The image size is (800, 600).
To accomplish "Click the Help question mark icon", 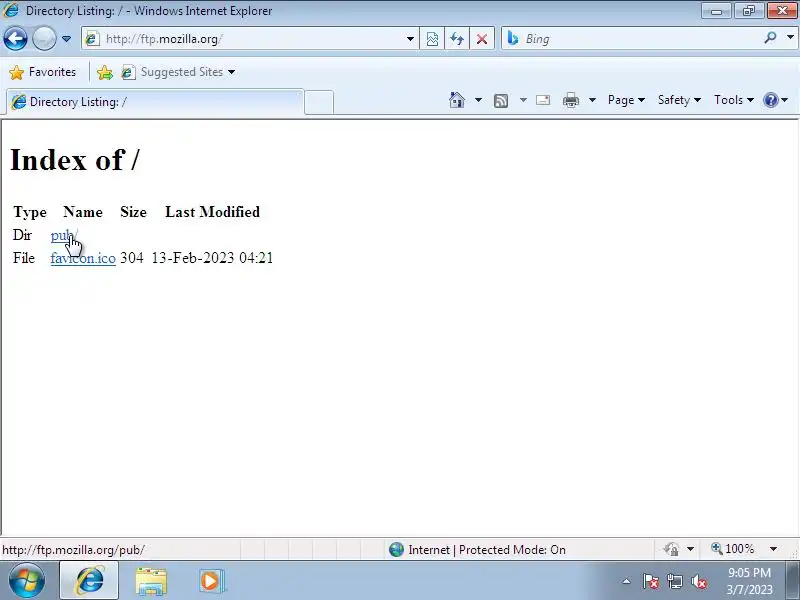I will [x=770, y=100].
